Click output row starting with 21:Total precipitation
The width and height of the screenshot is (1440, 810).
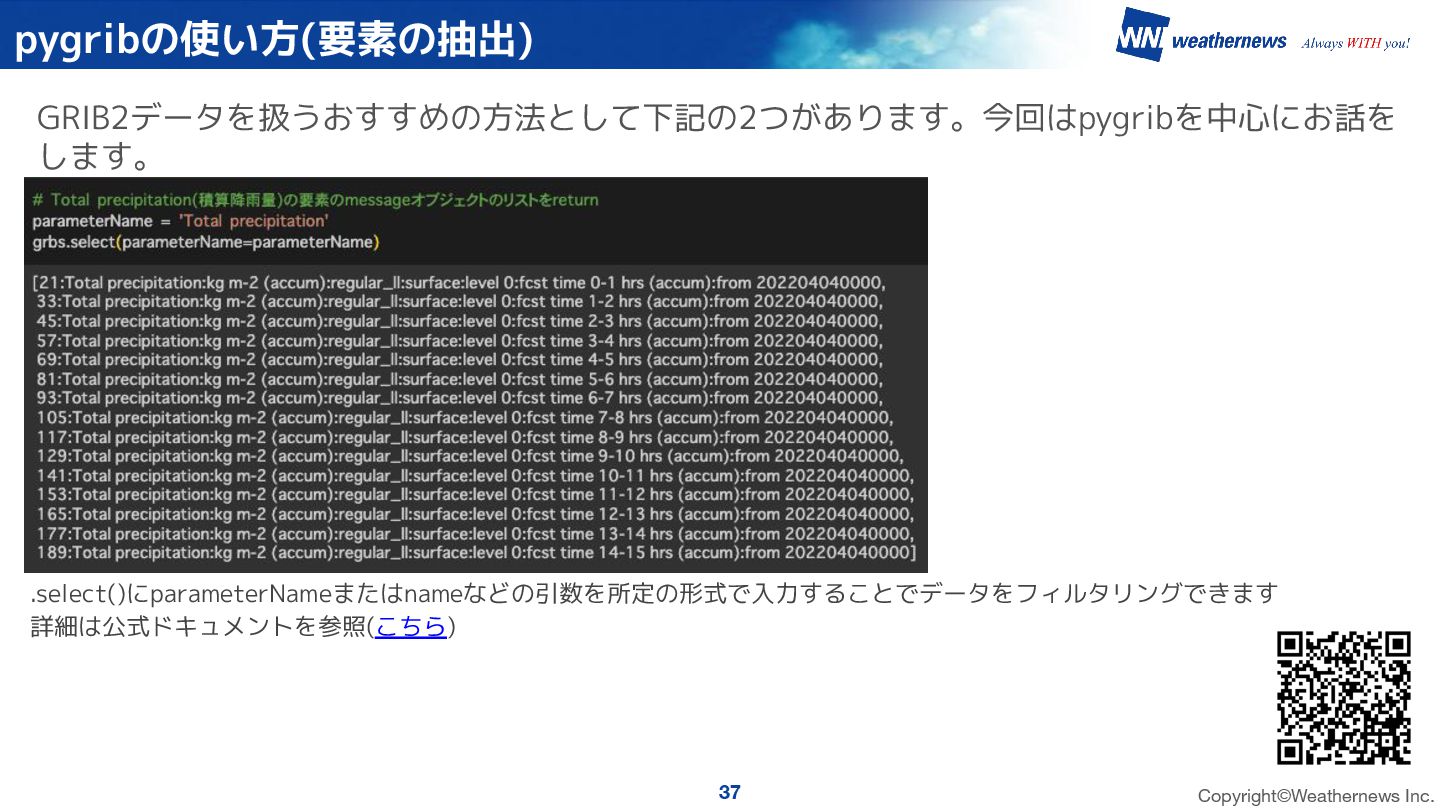(x=459, y=282)
